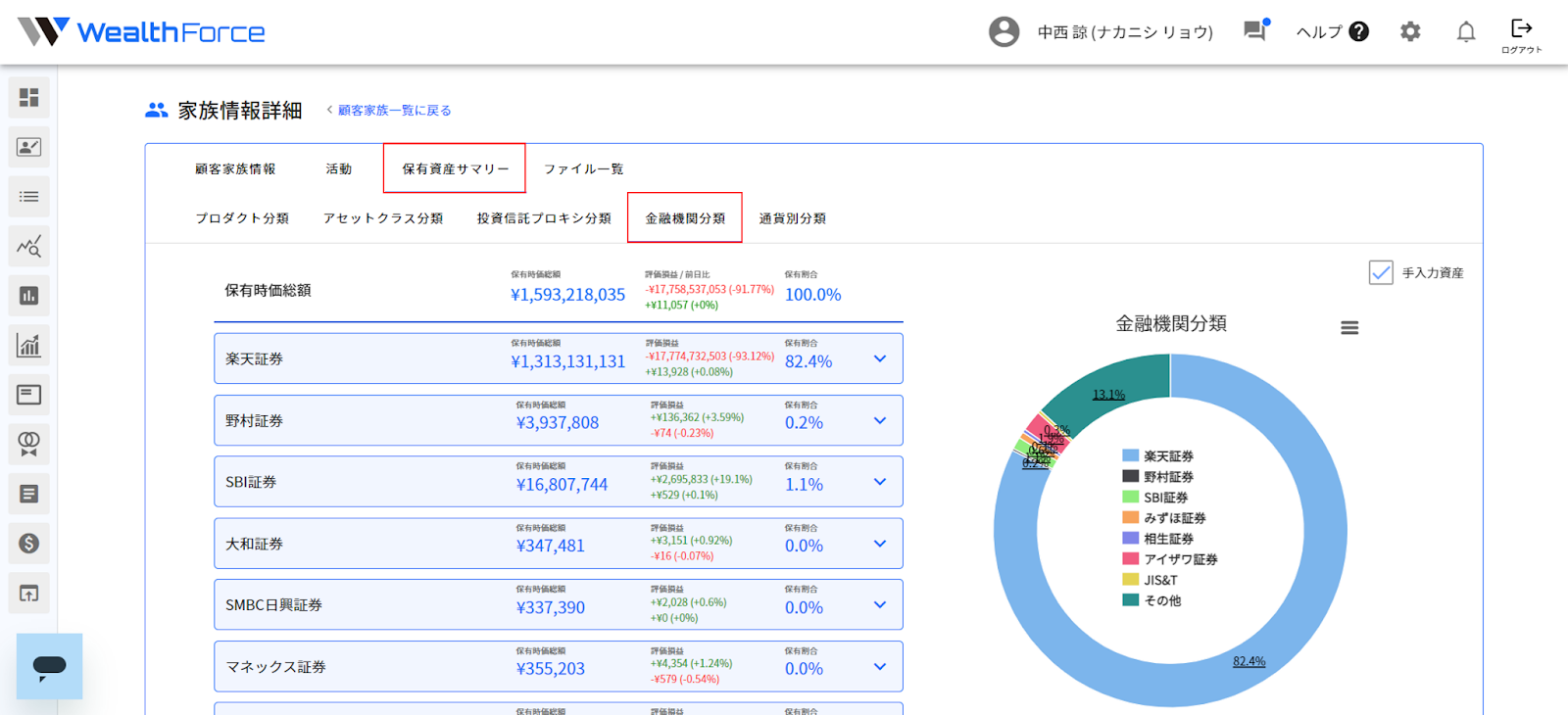Click the family people icon beside 家族情報詳細

click(x=157, y=111)
